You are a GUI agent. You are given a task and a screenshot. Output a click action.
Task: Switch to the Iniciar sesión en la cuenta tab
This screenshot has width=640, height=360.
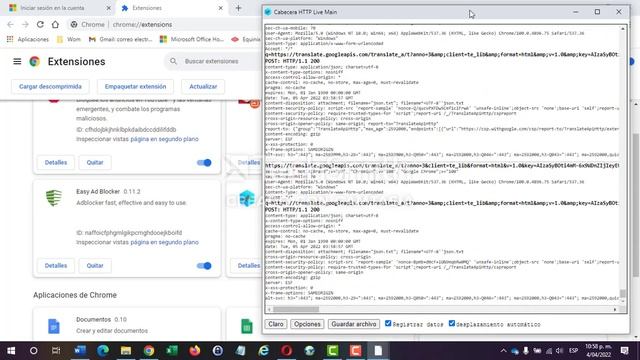(59, 8)
